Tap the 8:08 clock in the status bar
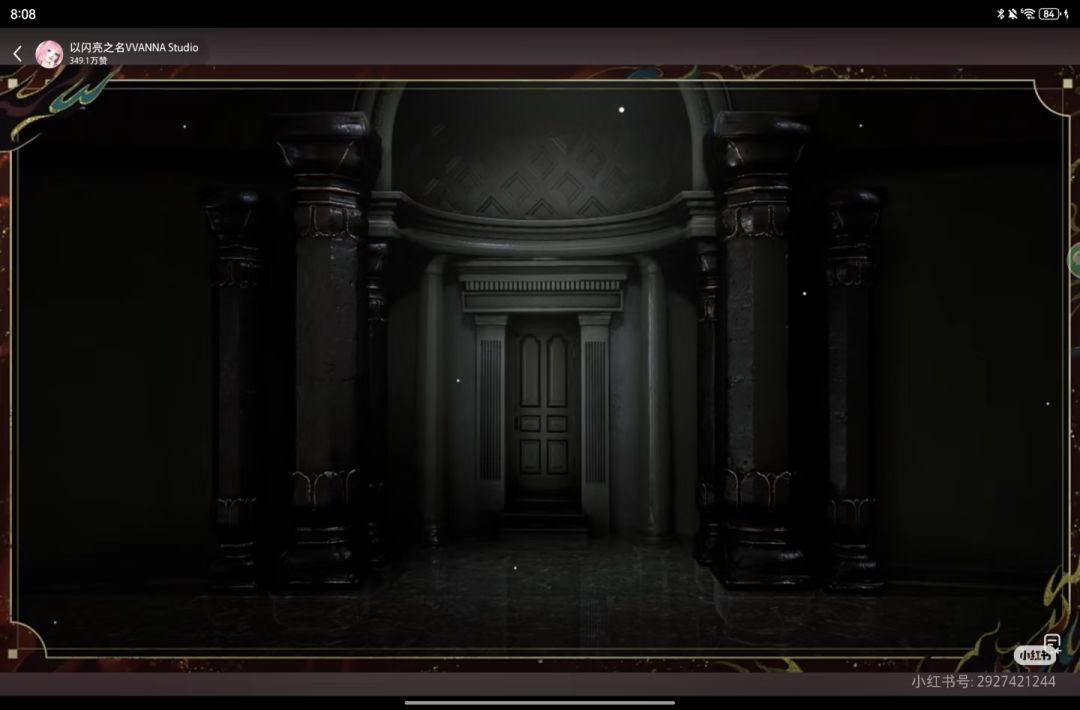Viewport: 1080px width, 710px height. tap(23, 14)
